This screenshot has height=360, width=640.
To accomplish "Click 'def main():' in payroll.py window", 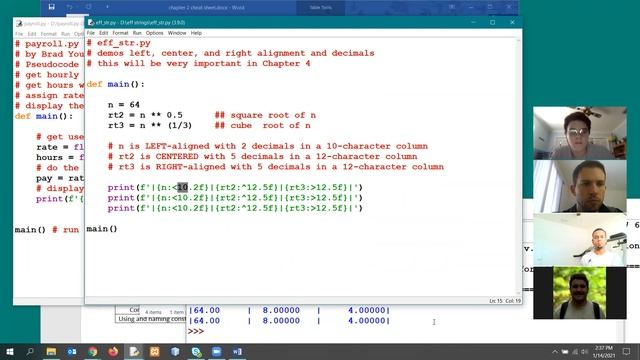I will (x=44, y=116).
